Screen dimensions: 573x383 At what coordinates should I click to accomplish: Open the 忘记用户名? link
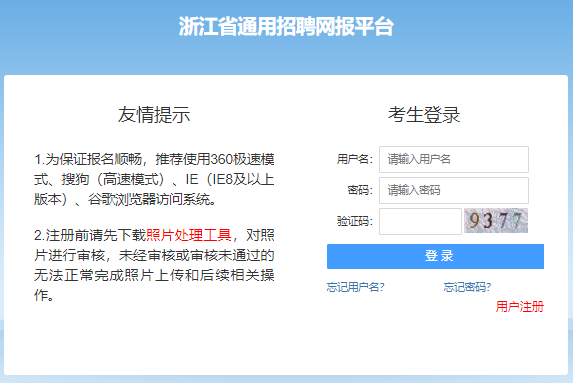click(x=355, y=287)
